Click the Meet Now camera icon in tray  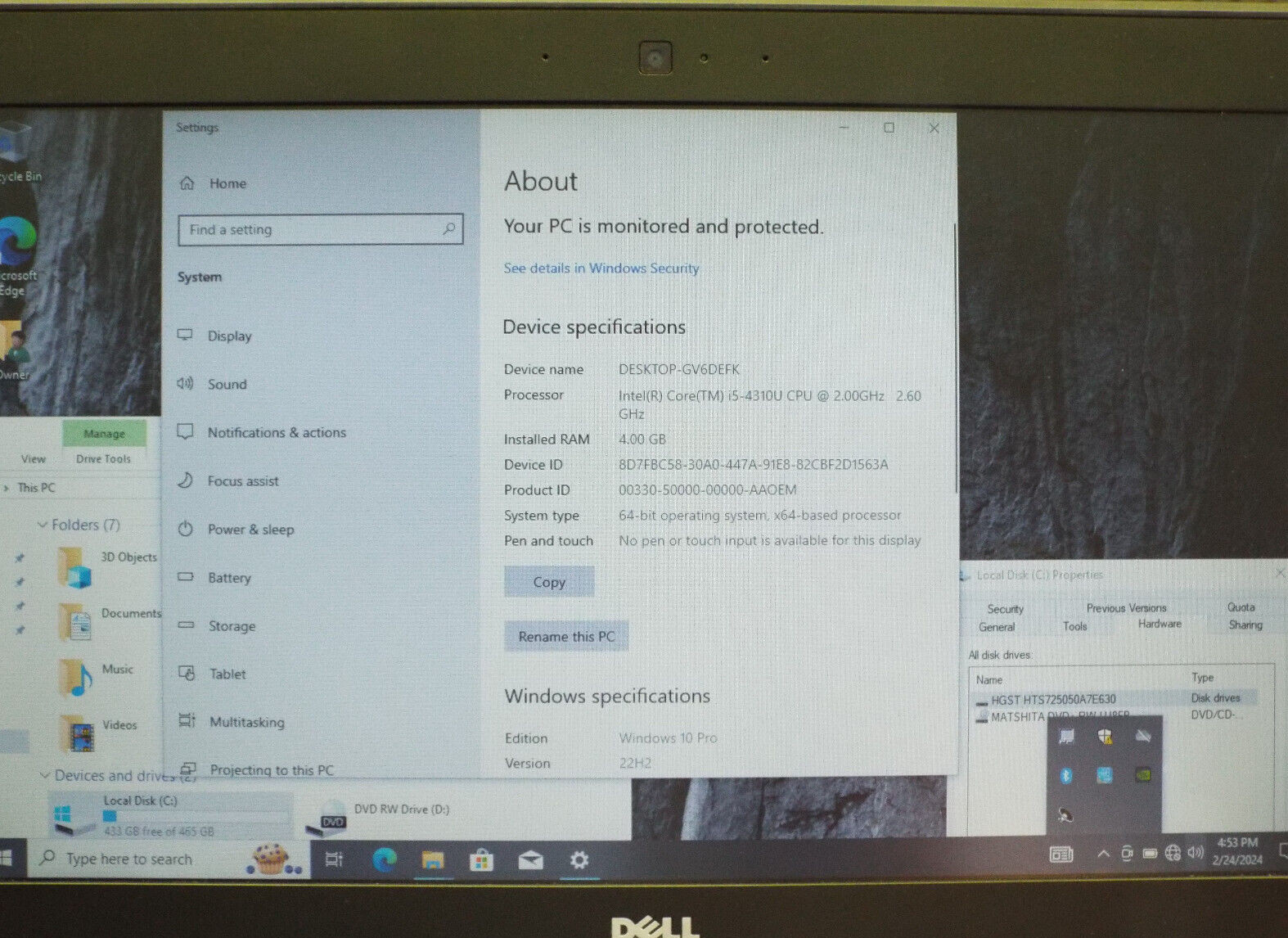1127,854
